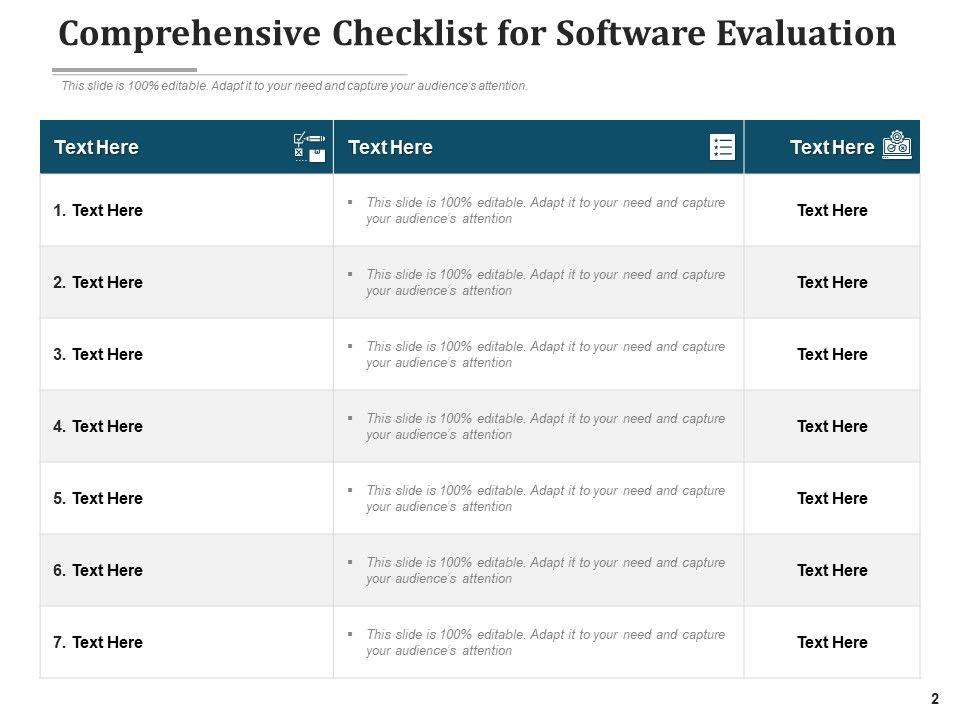Select the '7. Text Here' row label

[98, 643]
